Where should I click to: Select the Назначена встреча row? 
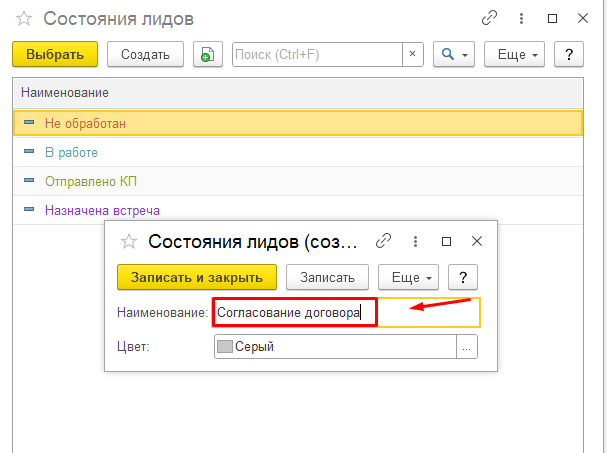[x=298, y=210]
